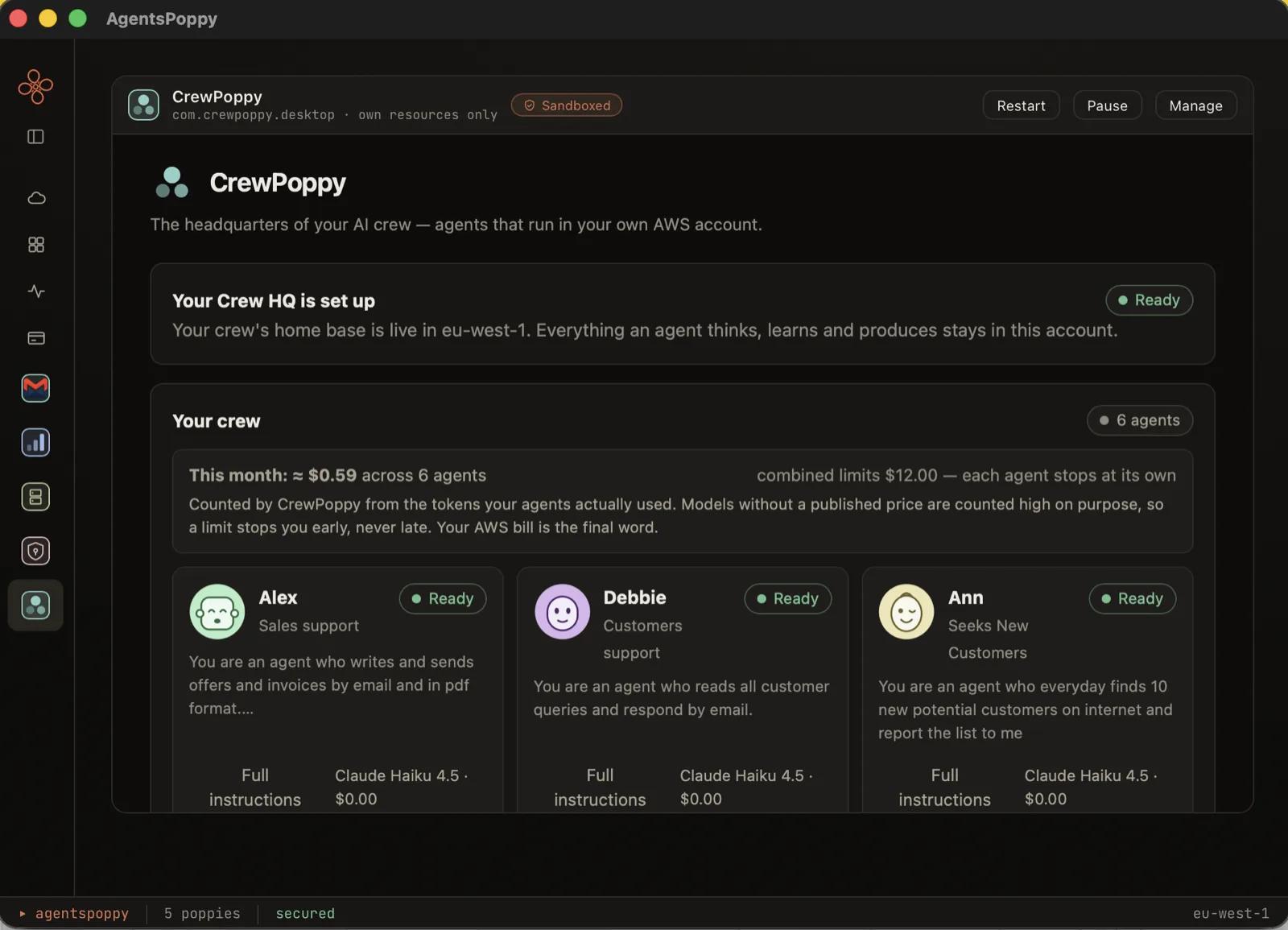Screen dimensions: 1288x930
Task: Click the 'Sales support' role text
Action: point(308,626)
